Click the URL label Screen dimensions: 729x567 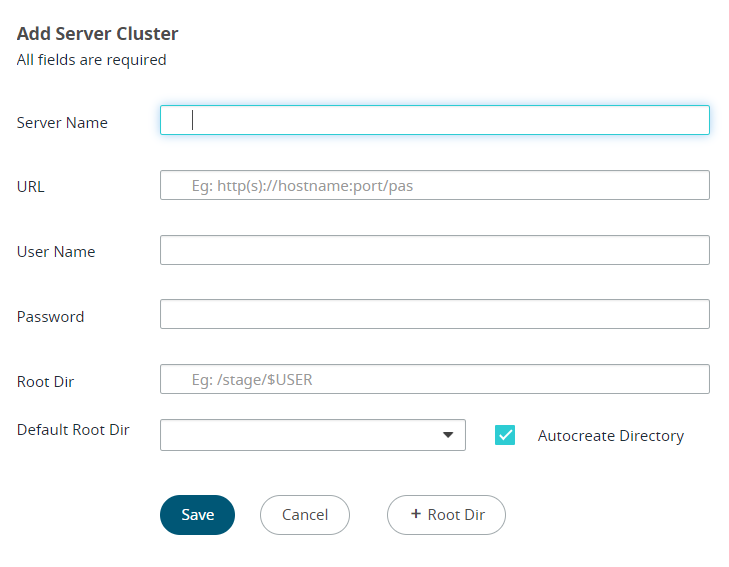[31, 187]
